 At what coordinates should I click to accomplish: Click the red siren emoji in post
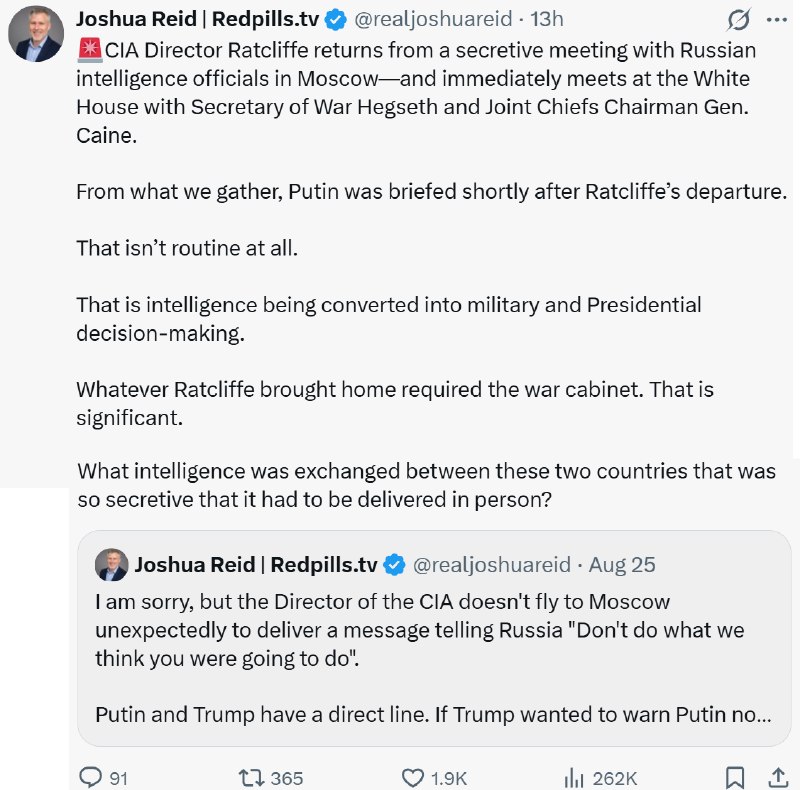pos(90,50)
